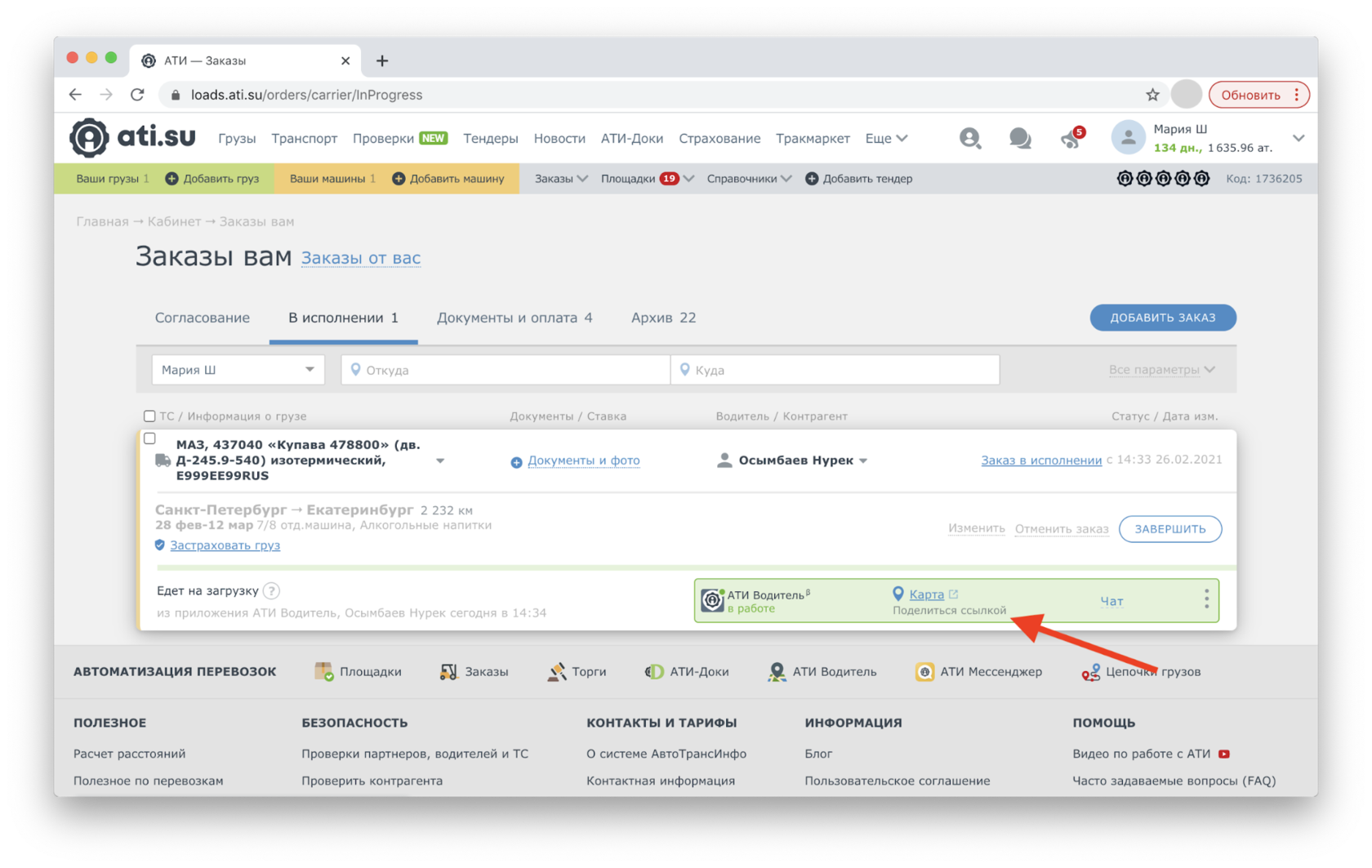The height and width of the screenshot is (868, 1372).
Task: Open АТИ Мессенджер in automation footer
Action: [978, 672]
